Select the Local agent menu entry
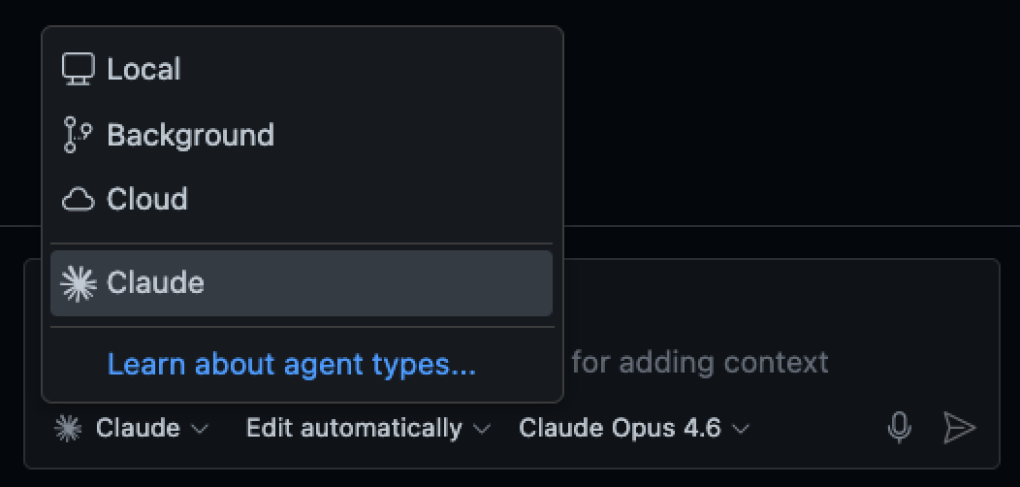 coord(144,69)
